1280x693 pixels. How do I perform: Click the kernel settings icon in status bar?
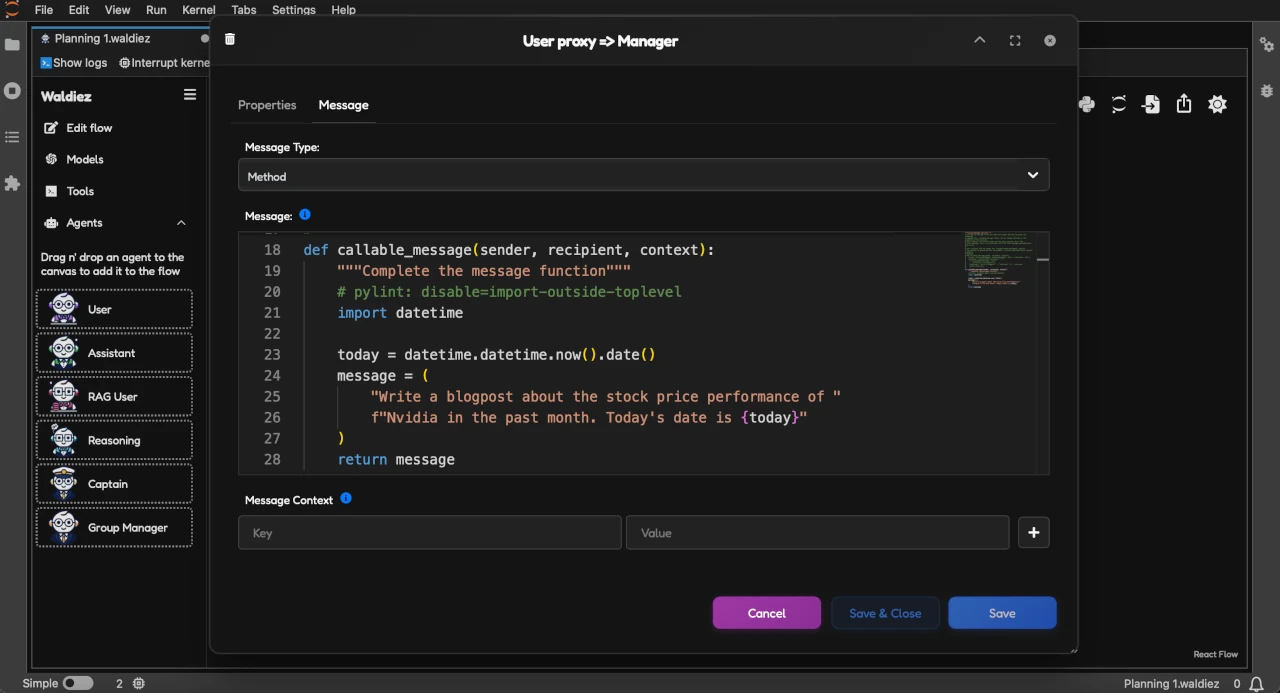139,684
